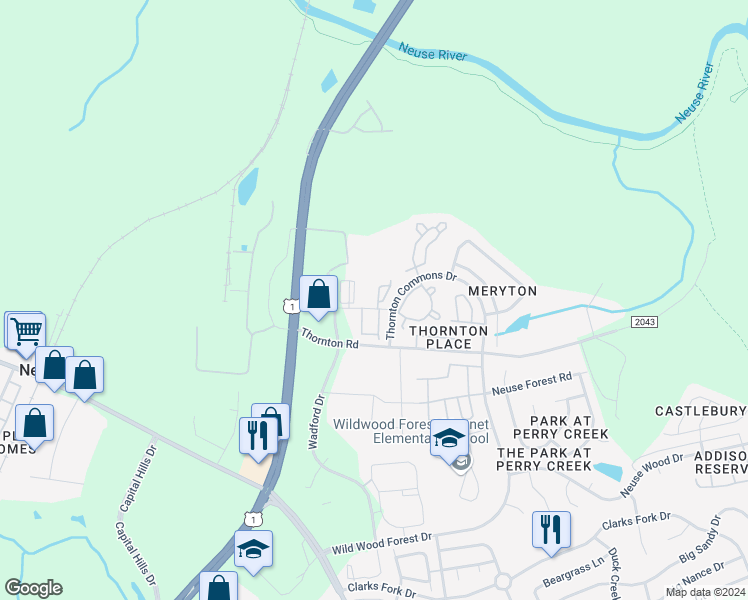
Task: Click the Meryton neighborhood label
Action: (x=502, y=290)
